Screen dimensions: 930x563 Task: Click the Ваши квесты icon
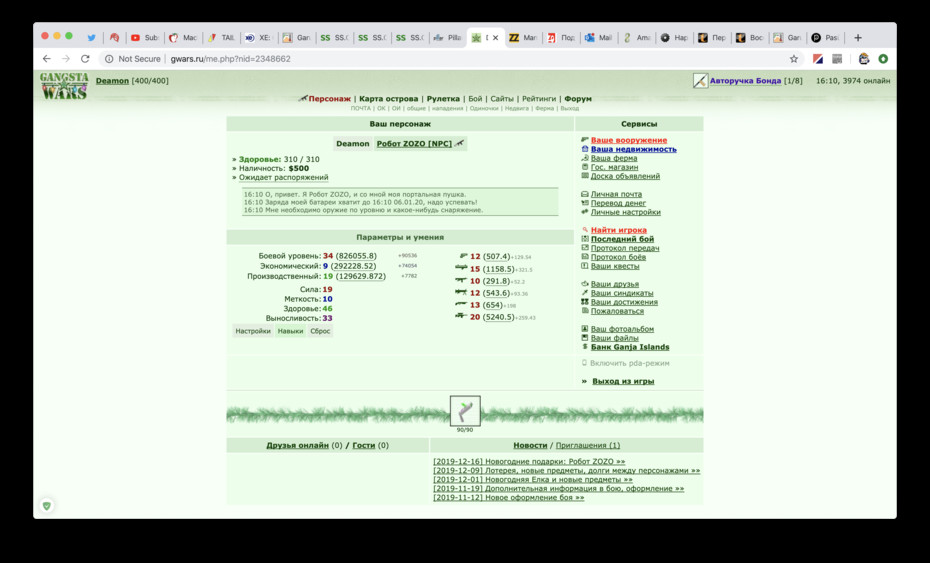point(585,266)
